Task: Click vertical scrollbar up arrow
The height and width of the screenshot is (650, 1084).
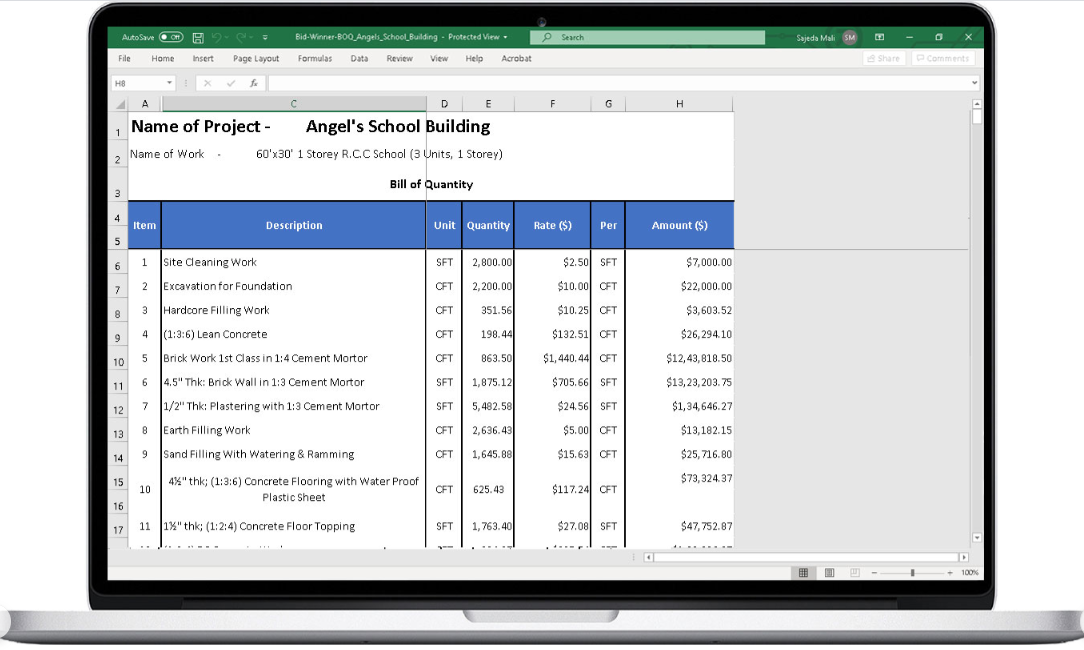Action: tap(976, 104)
